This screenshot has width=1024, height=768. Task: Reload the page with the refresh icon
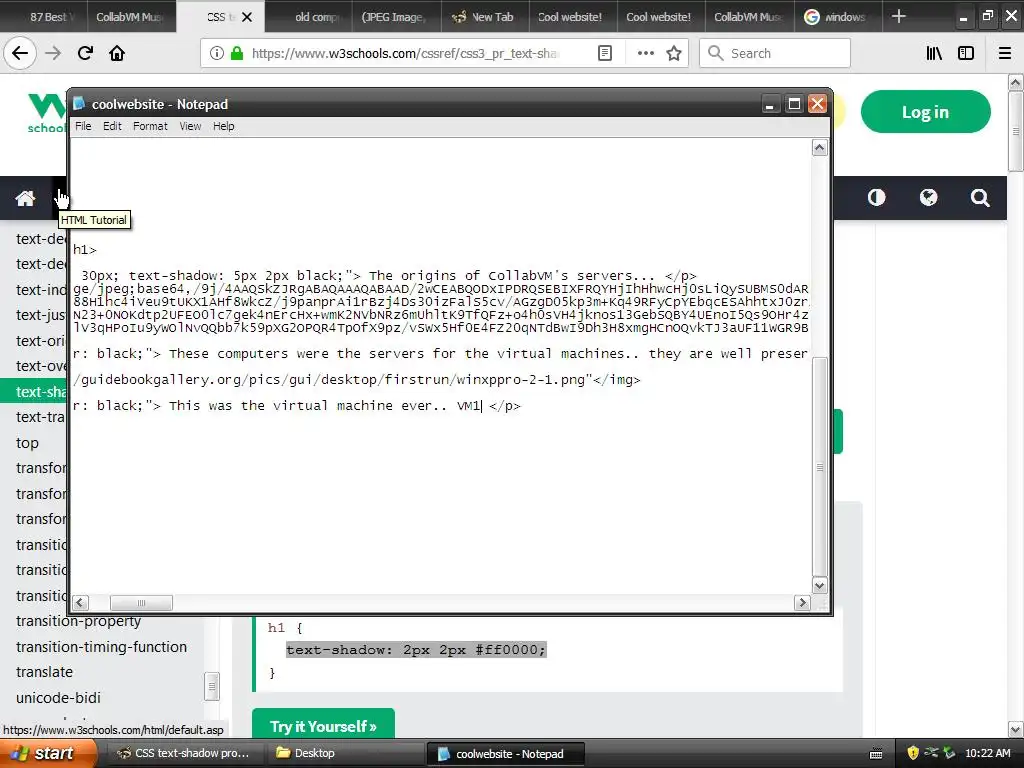[x=85, y=53]
